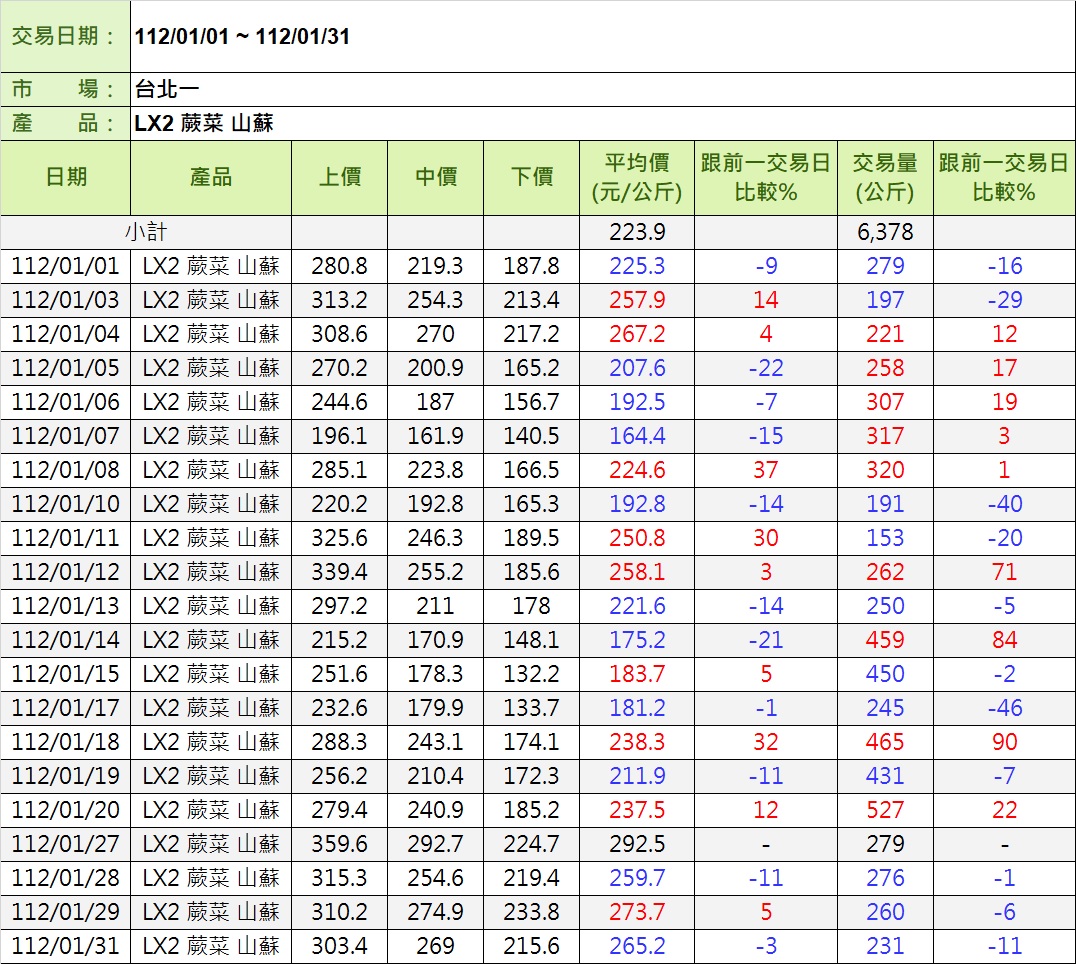This screenshot has width=1076, height=964.
Task: Click the 下價 column header
Action: (531, 177)
